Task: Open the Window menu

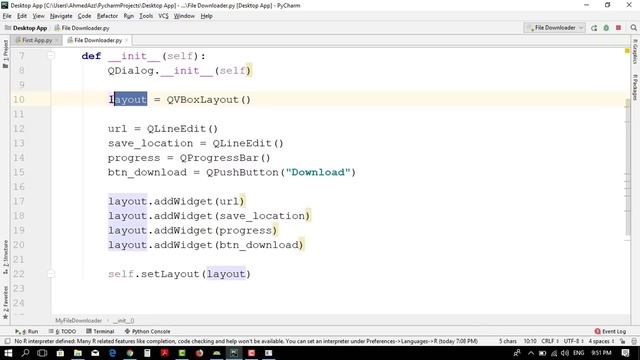Action: [184, 16]
